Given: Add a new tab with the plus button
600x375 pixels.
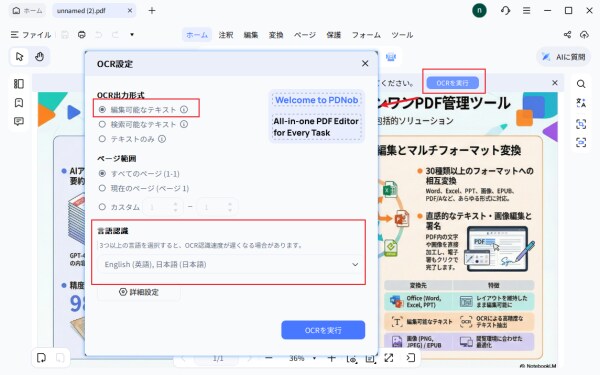Looking at the screenshot, I should point(152,11).
